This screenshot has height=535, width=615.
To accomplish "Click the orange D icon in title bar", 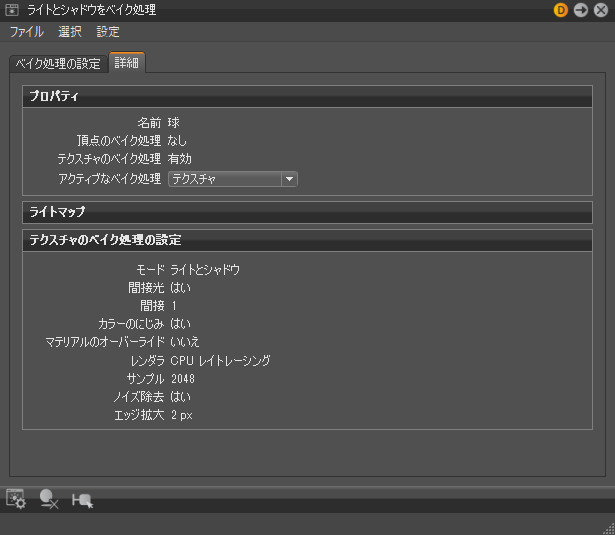I will coord(561,10).
